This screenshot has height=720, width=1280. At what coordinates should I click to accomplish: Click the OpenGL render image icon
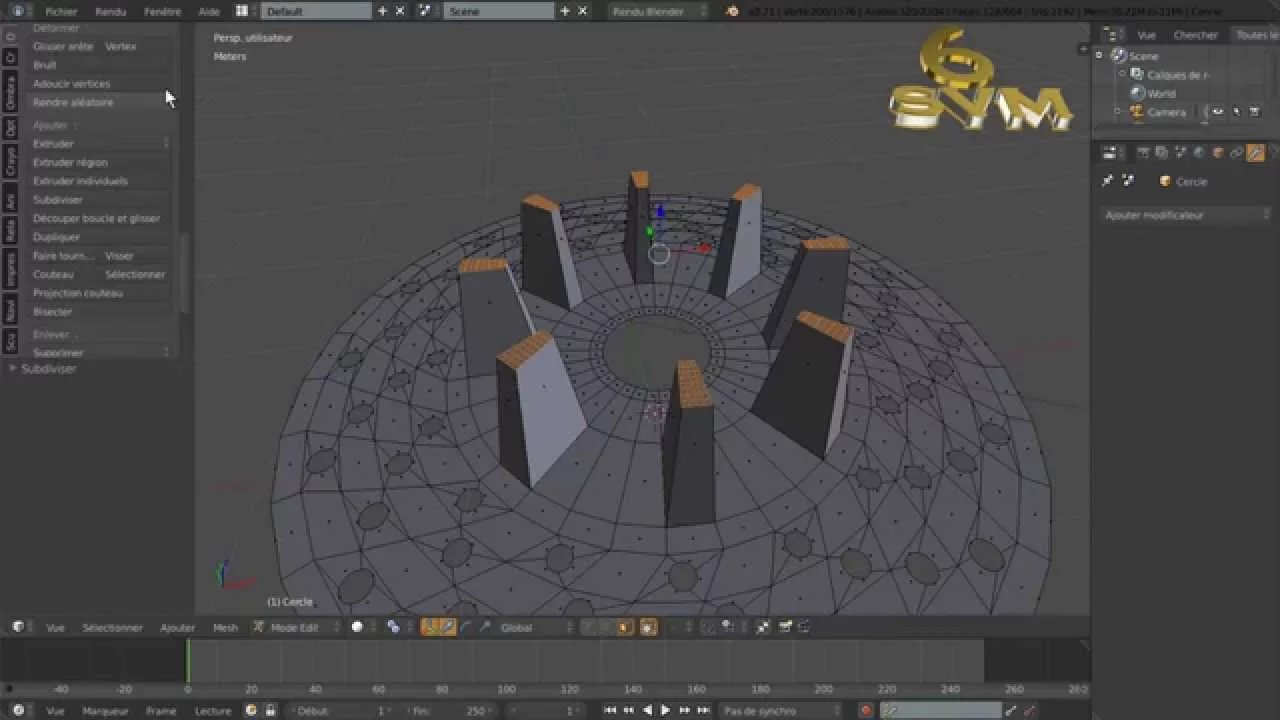pos(785,627)
